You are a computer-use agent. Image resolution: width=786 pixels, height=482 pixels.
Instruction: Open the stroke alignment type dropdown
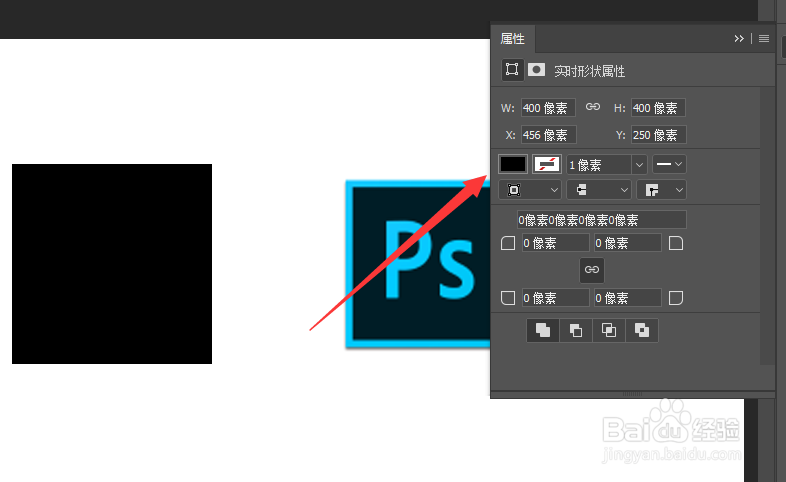(x=530, y=190)
